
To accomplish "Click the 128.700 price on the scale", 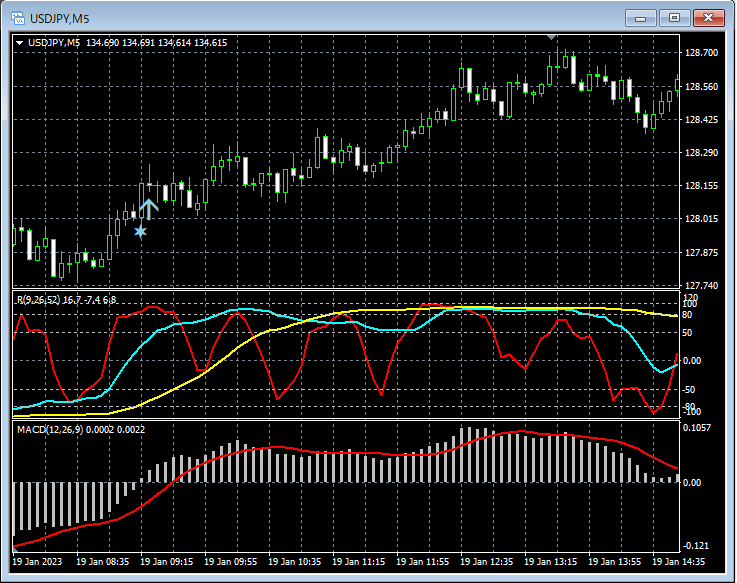I will point(702,53).
